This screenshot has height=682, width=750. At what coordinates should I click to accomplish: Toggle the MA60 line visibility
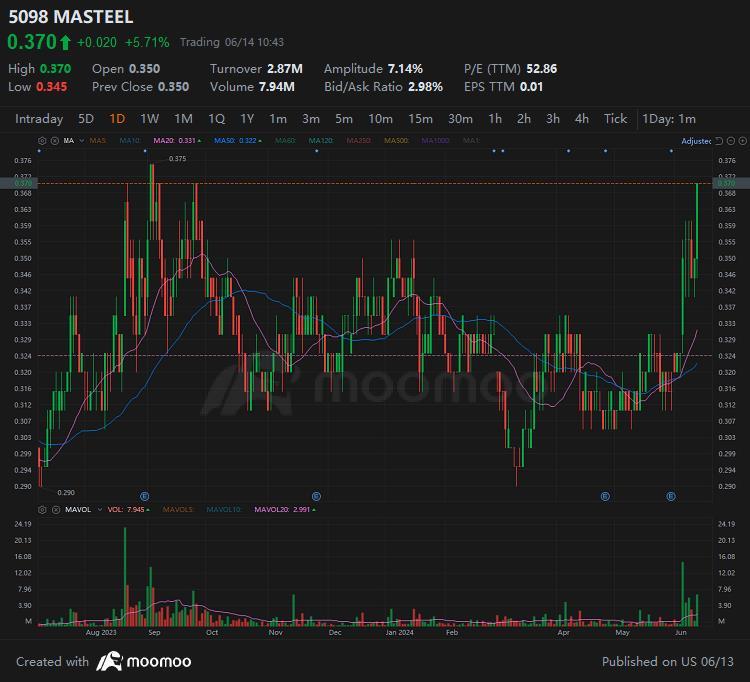click(286, 141)
